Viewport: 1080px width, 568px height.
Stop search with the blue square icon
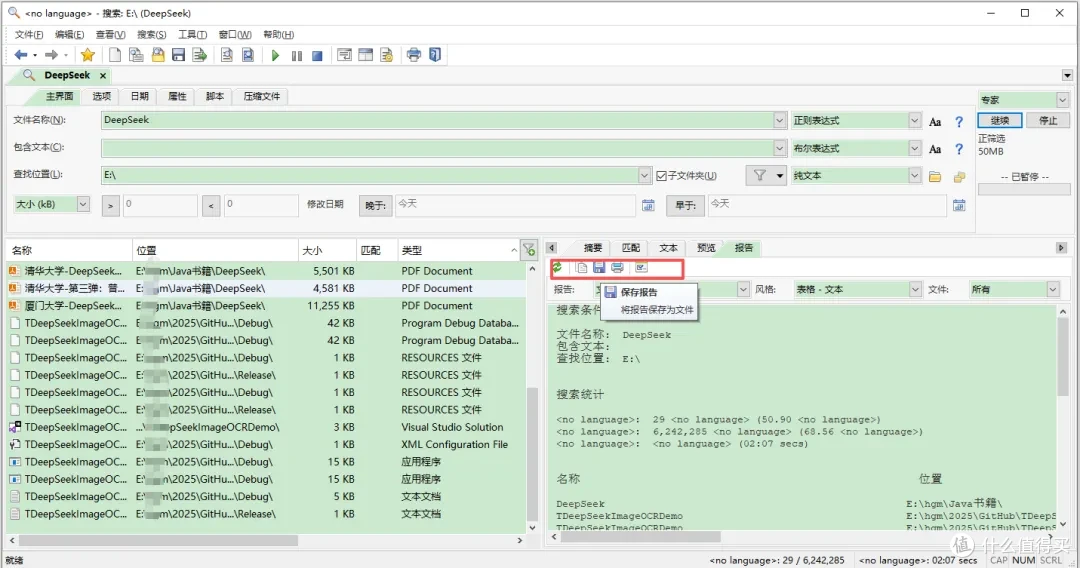point(318,56)
